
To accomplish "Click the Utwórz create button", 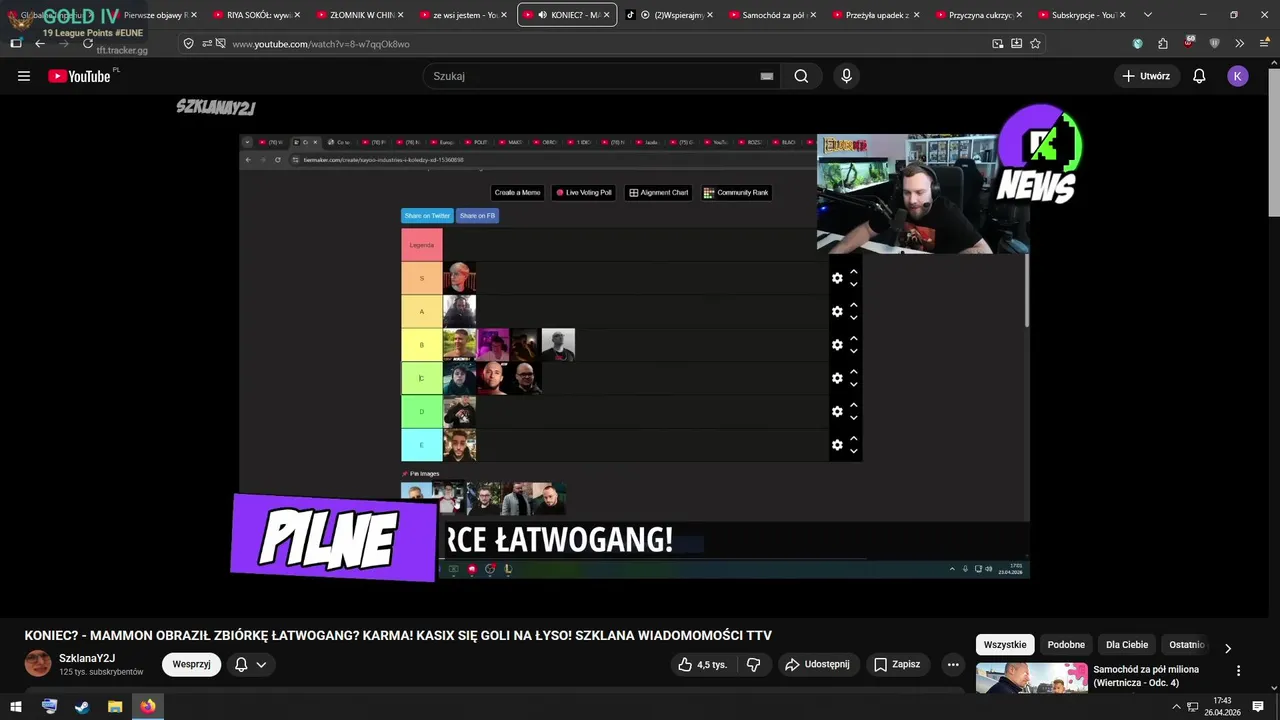I will coord(1146,76).
